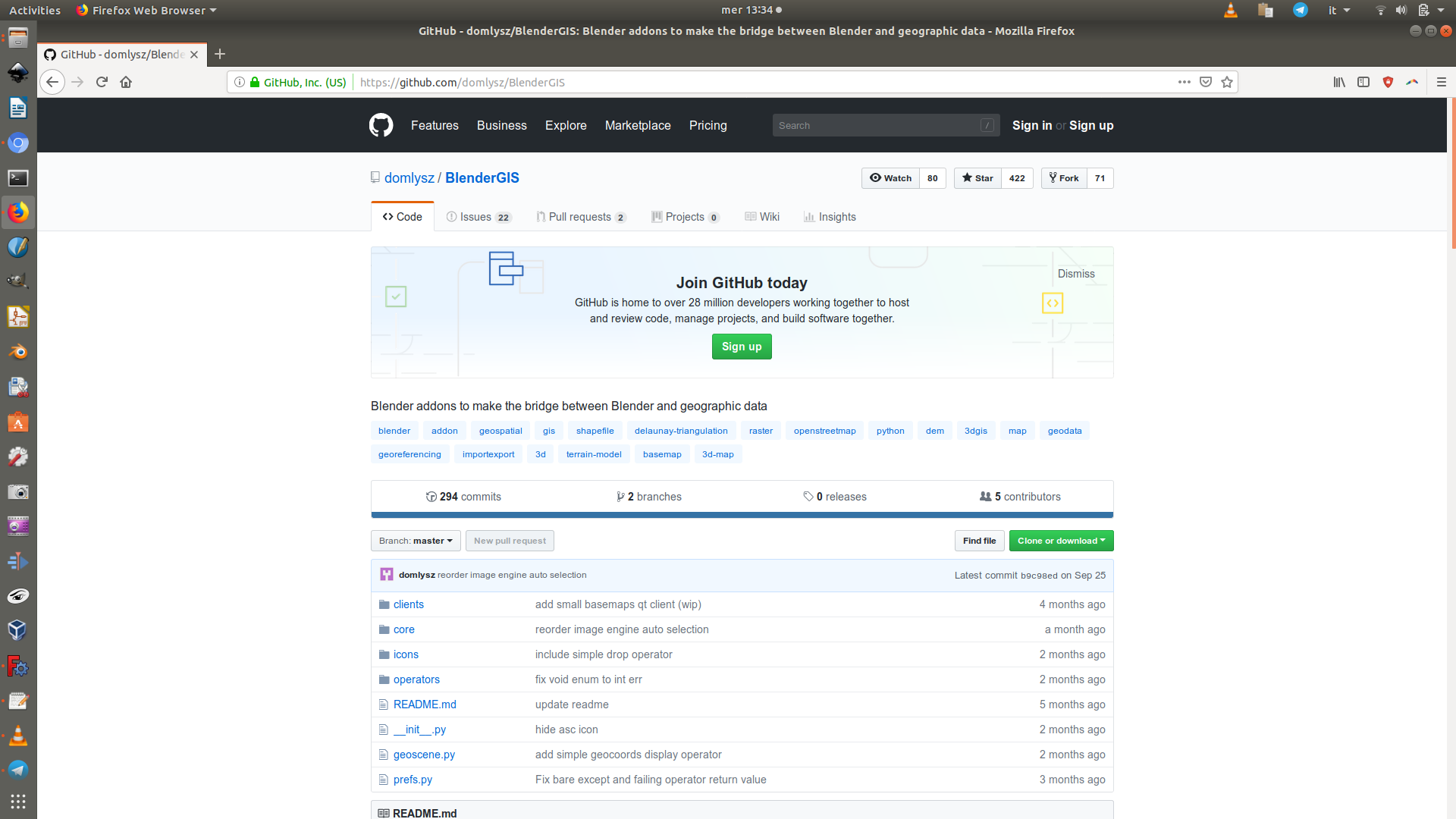Image resolution: width=1456 pixels, height=819 pixels.
Task: Open new browser tab plus button
Action: (x=220, y=54)
